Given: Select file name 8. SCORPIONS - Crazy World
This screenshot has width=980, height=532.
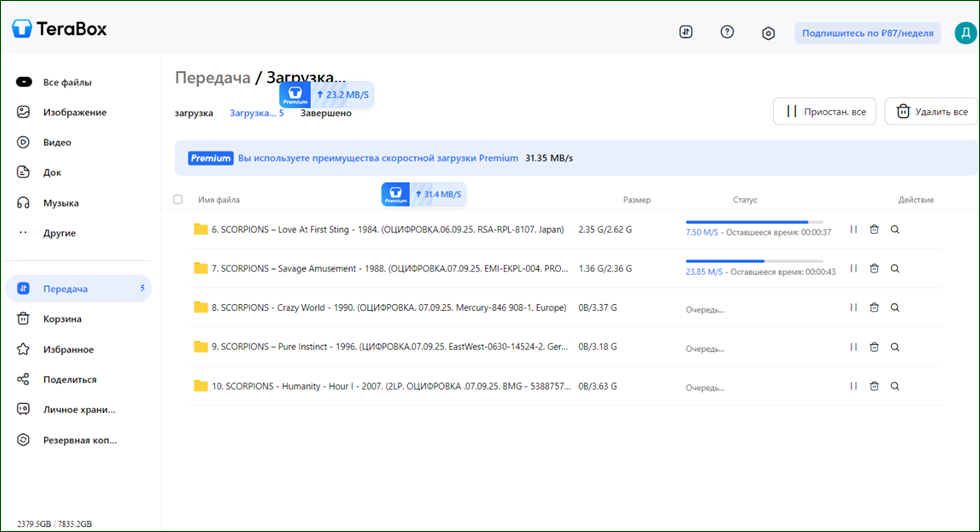Looking at the screenshot, I should tap(389, 308).
